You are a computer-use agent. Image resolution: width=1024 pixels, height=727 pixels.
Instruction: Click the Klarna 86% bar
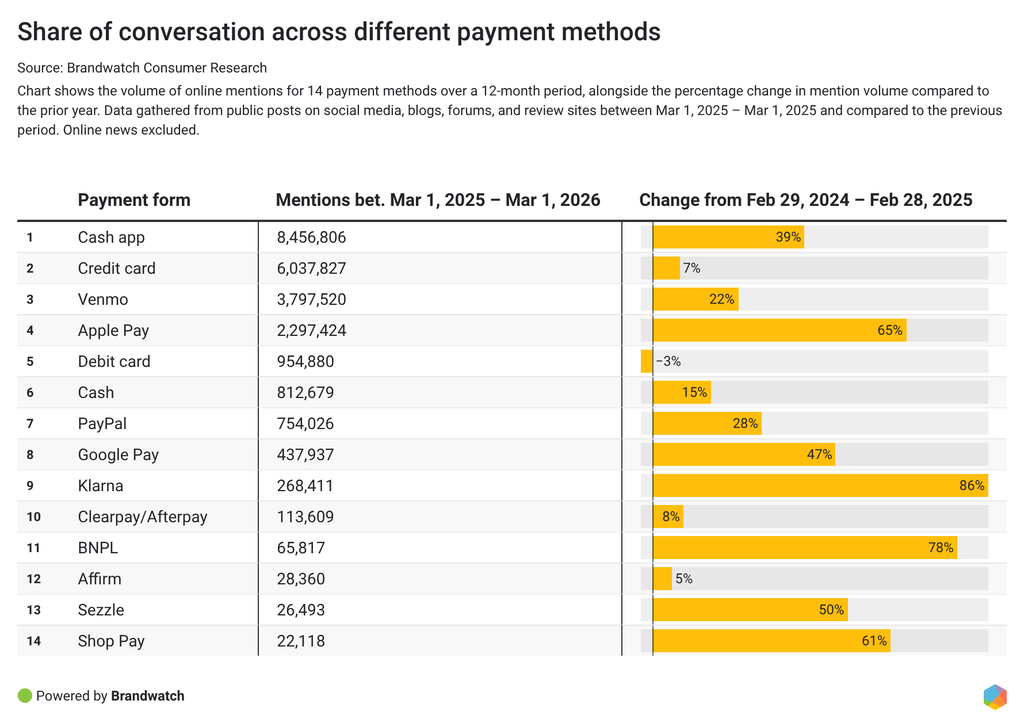point(819,486)
